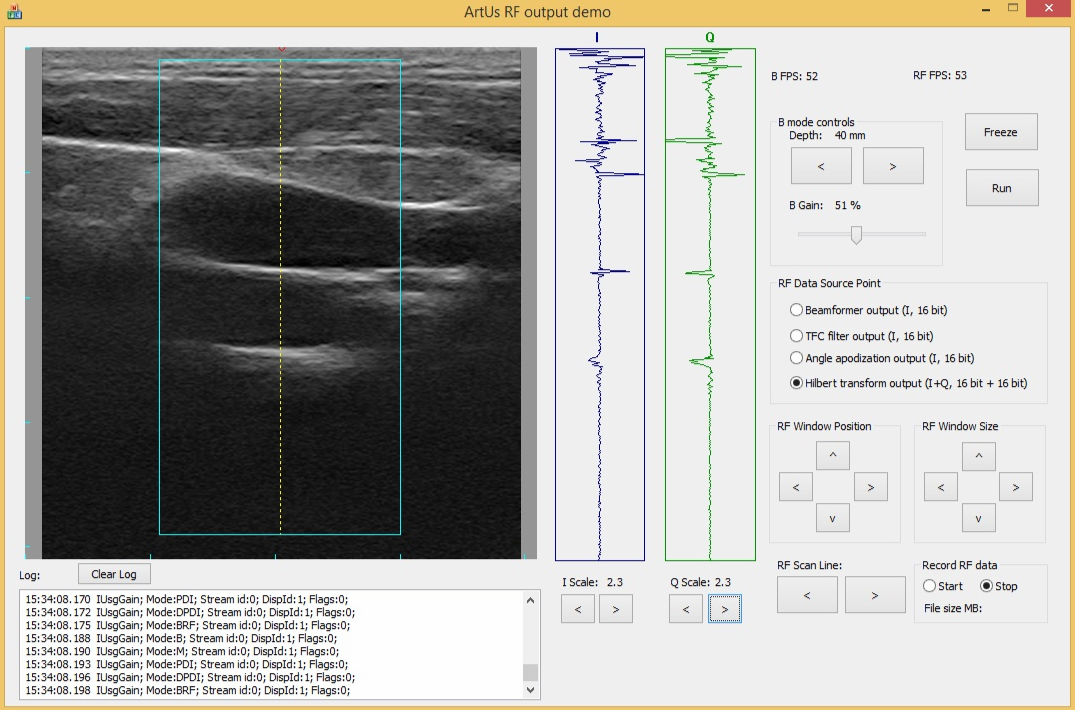Move RF window position left

795,487
